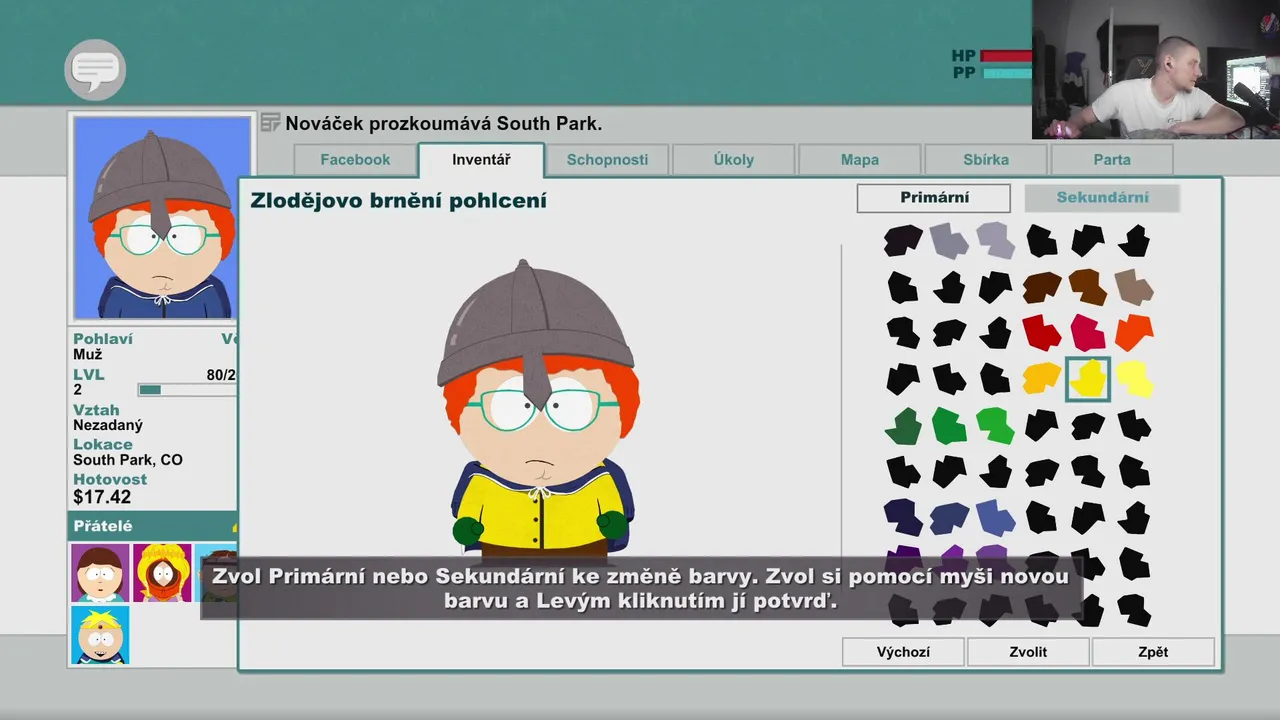Choose the orange dye swatch
Image resolution: width=1280 pixels, height=720 pixels.
1134,333
